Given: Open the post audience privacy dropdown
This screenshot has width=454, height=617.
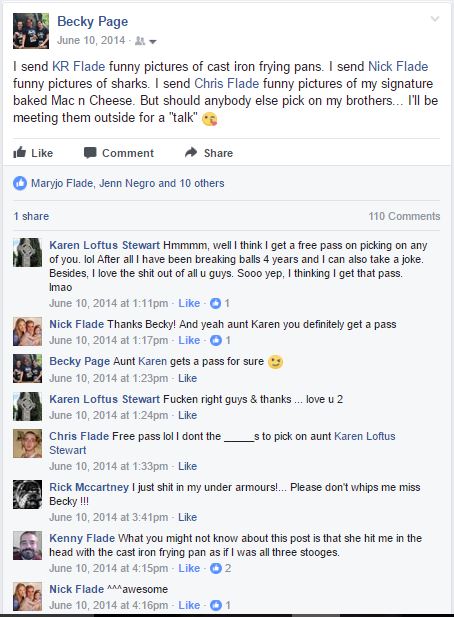Looking at the screenshot, I should (x=146, y=41).
